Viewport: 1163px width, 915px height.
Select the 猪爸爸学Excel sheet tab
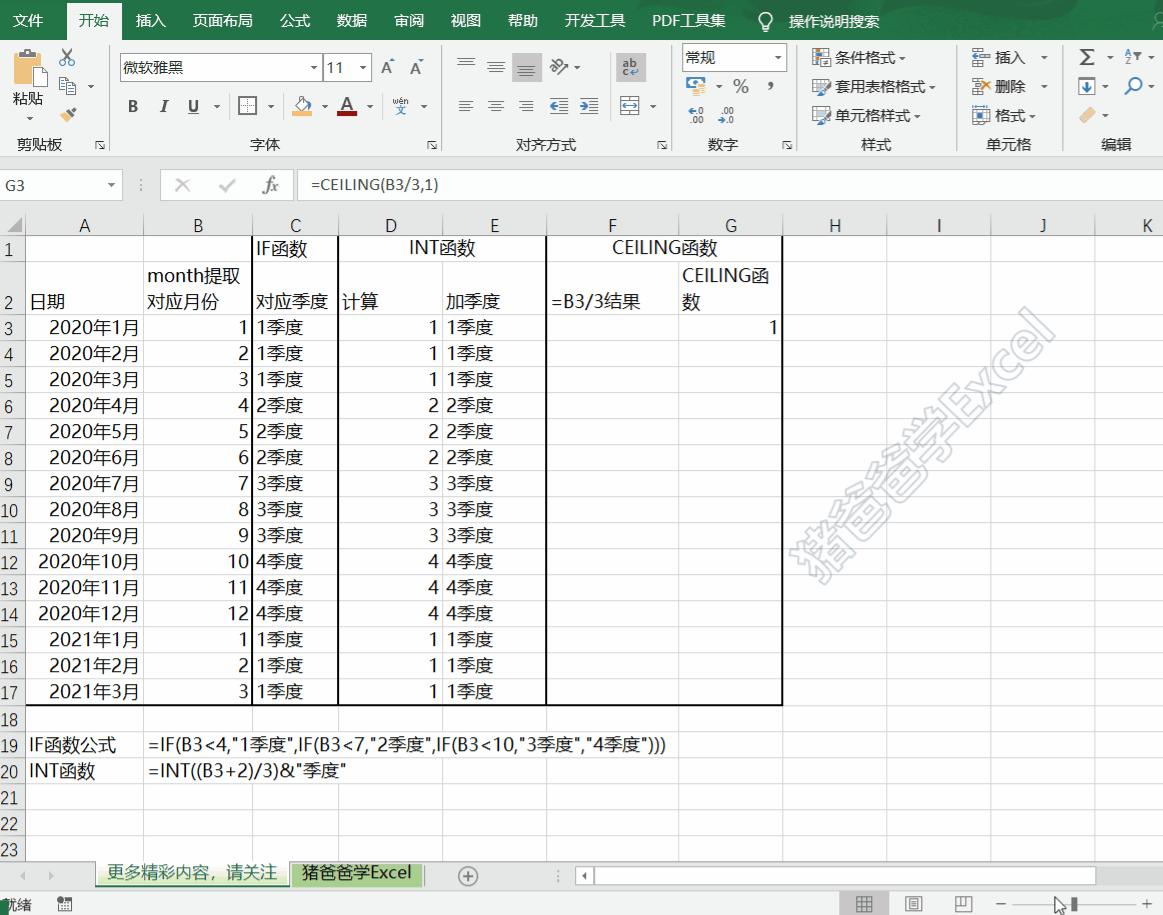357,873
